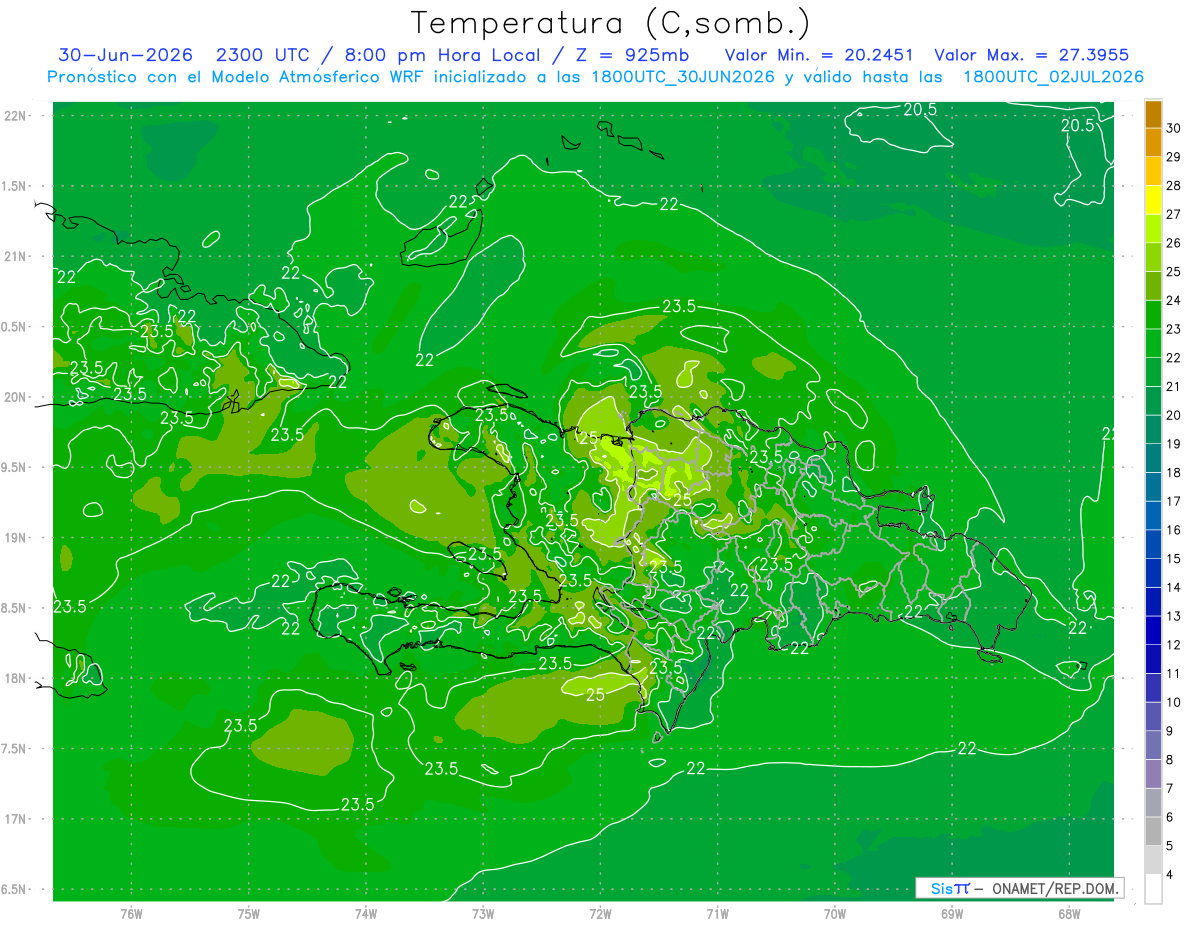Click the '19N' latitude label
The height and width of the screenshot is (927, 1200).
pyautogui.click(x=14, y=538)
